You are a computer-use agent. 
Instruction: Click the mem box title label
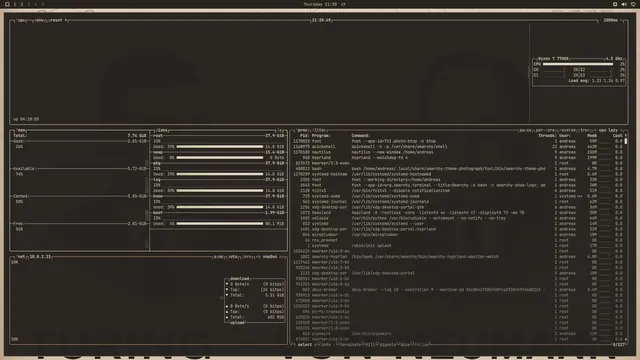click(22, 130)
